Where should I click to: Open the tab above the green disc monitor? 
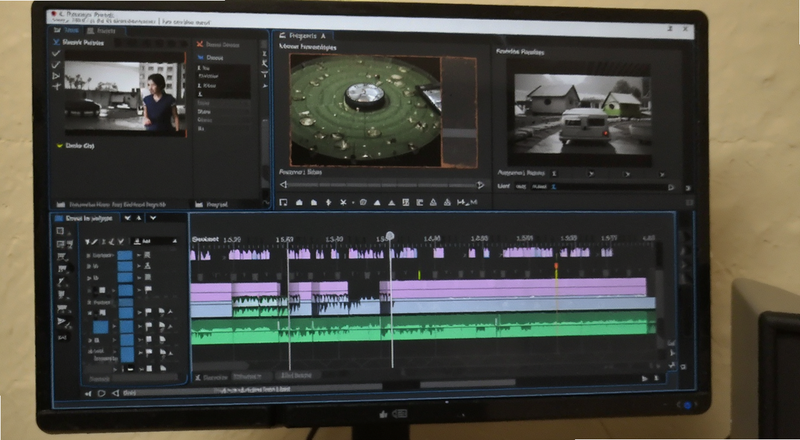pos(306,36)
